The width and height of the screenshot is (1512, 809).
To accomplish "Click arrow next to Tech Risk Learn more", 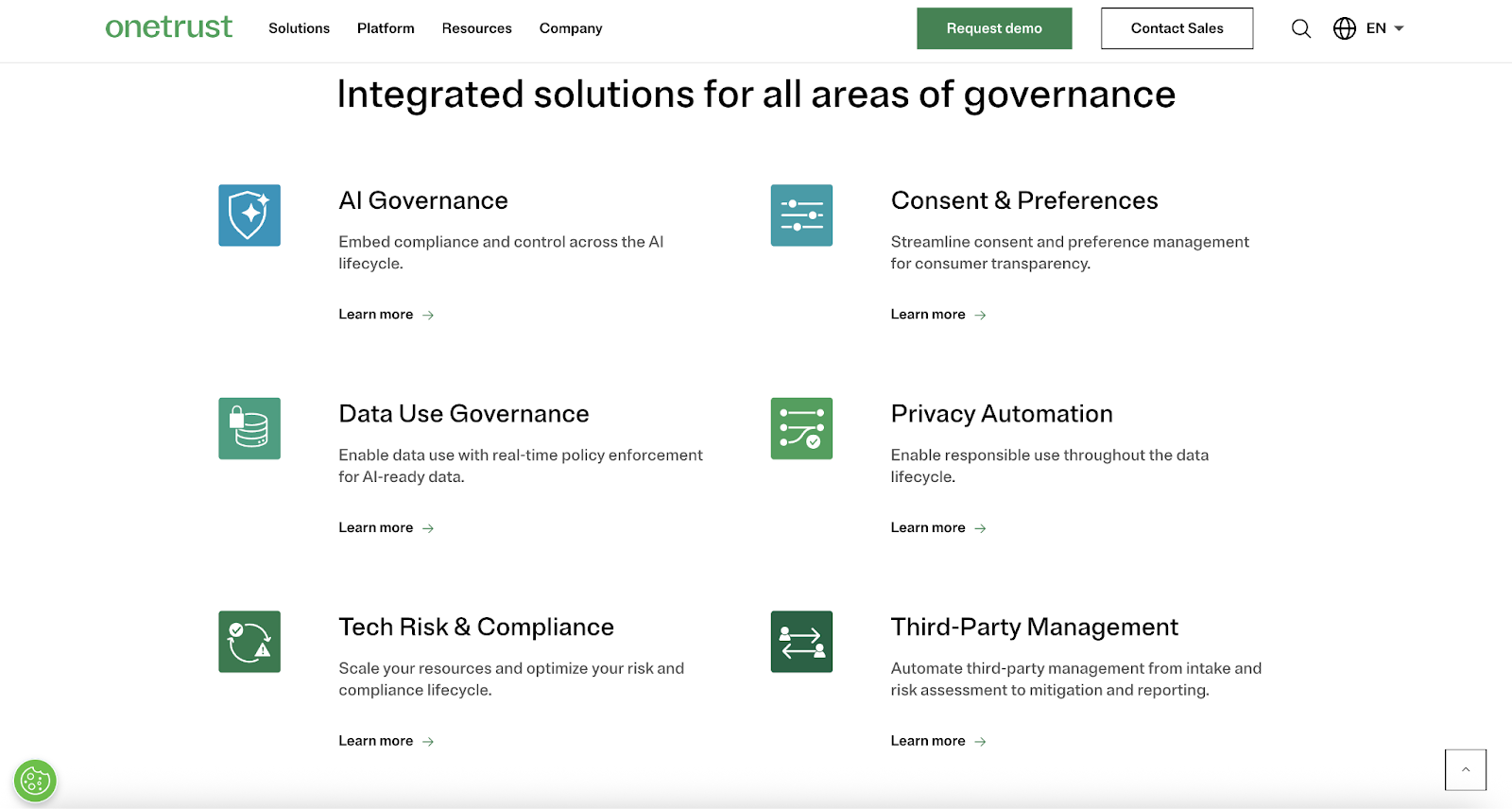I will pos(428,742).
